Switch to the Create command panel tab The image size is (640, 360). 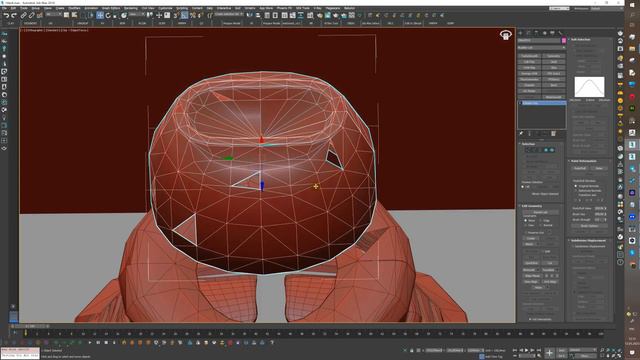coord(520,33)
